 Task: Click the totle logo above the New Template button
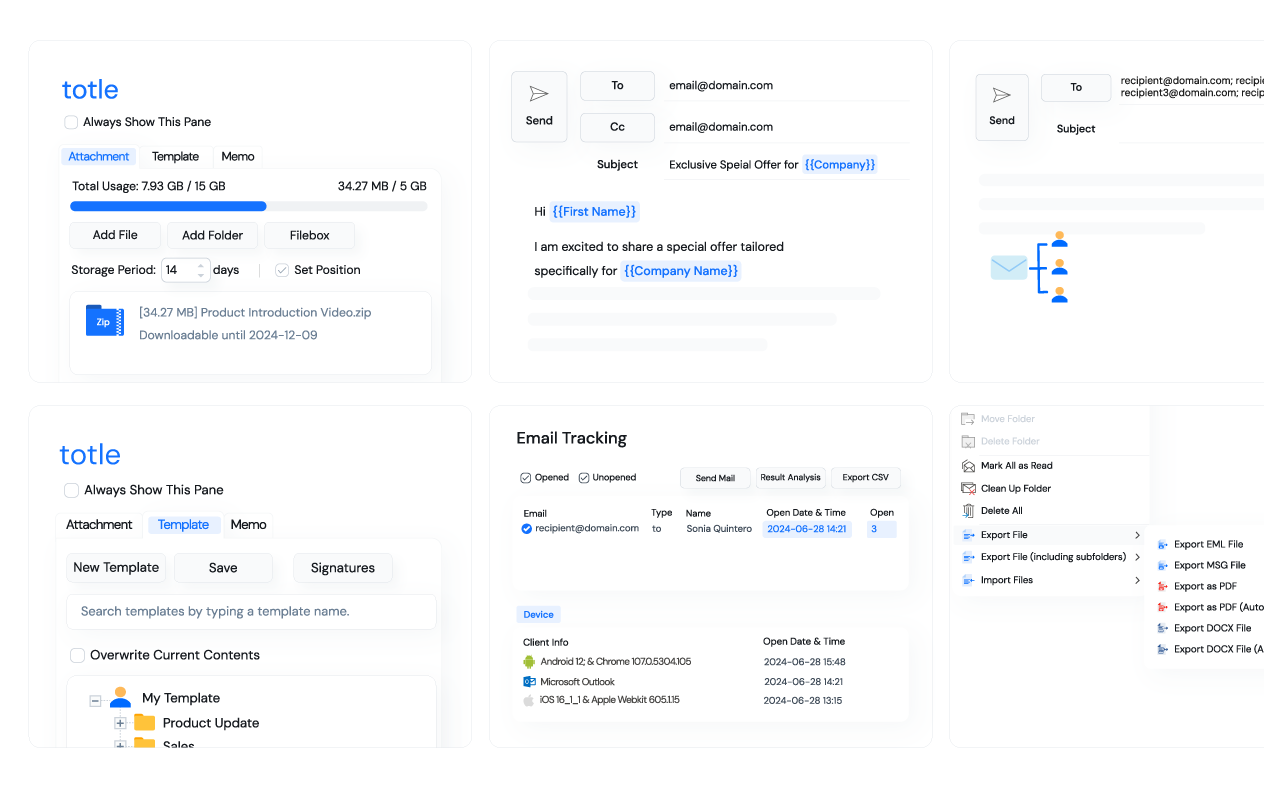point(90,454)
